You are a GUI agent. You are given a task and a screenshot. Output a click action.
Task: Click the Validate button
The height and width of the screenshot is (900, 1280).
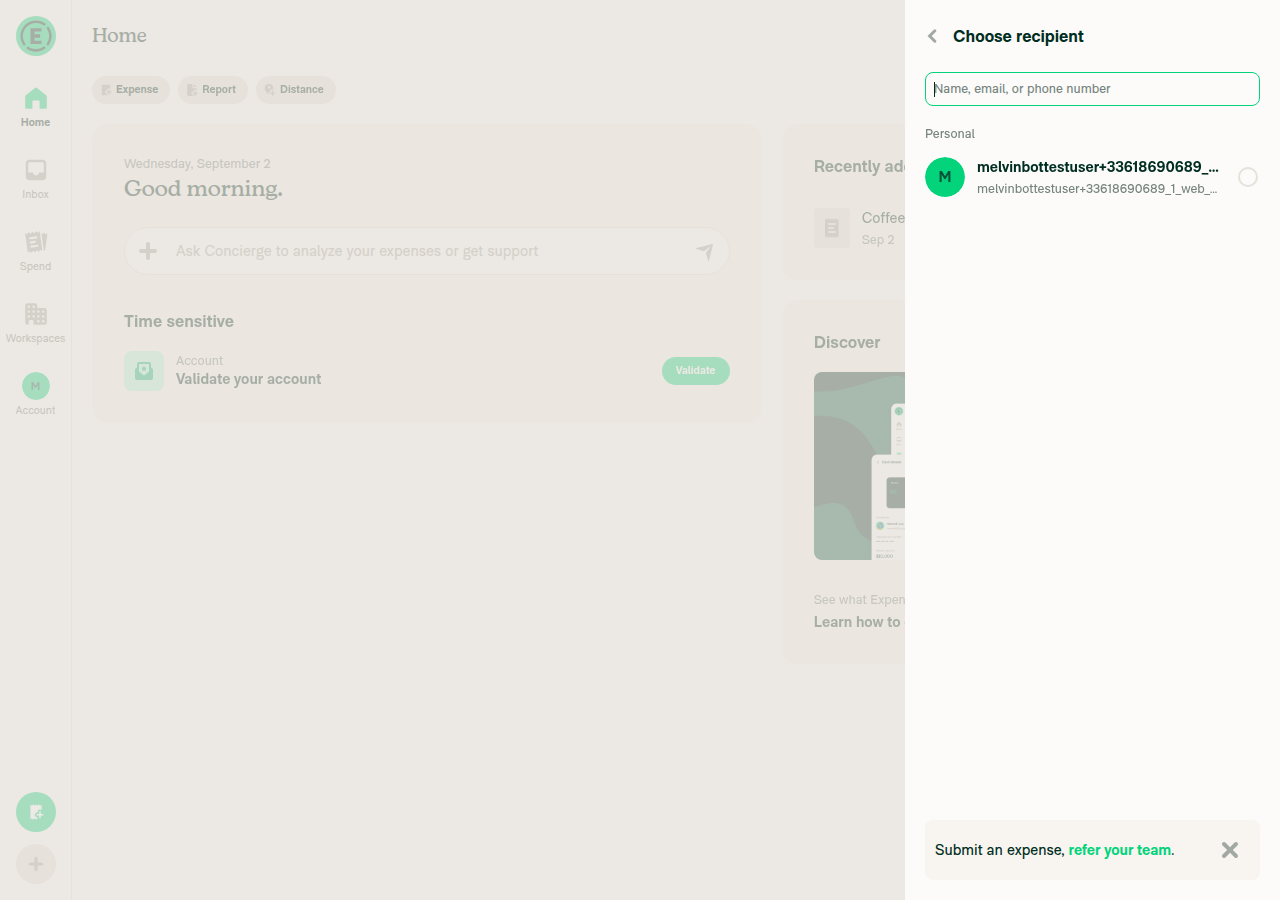point(696,371)
